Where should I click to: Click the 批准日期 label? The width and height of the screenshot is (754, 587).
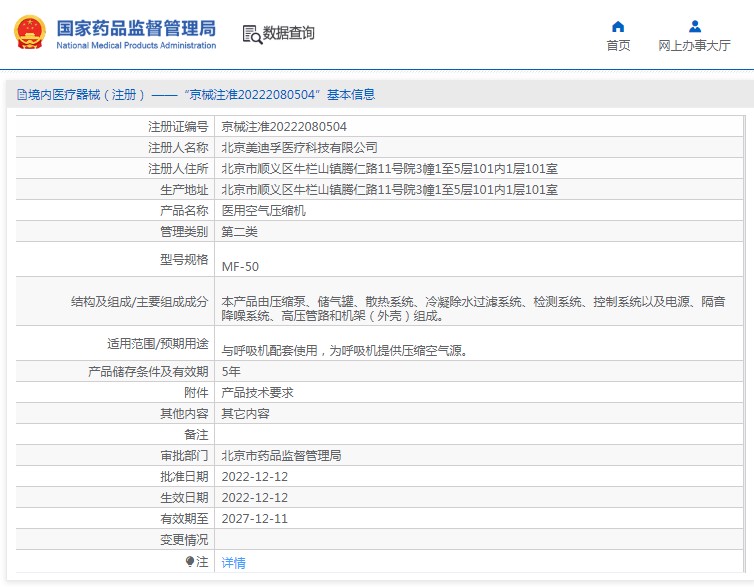184,476
